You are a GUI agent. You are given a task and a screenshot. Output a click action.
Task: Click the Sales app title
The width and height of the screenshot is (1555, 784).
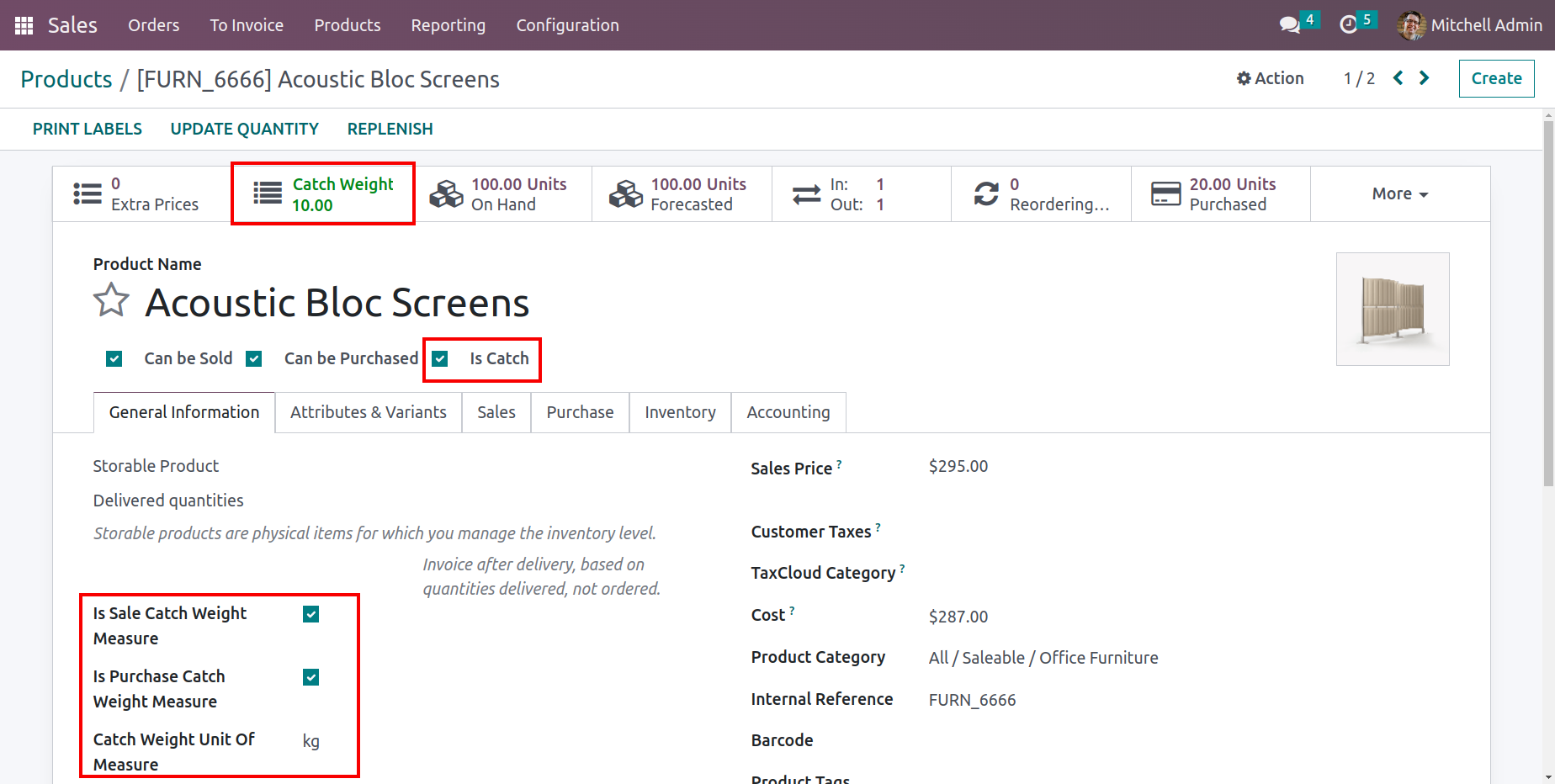tap(72, 25)
